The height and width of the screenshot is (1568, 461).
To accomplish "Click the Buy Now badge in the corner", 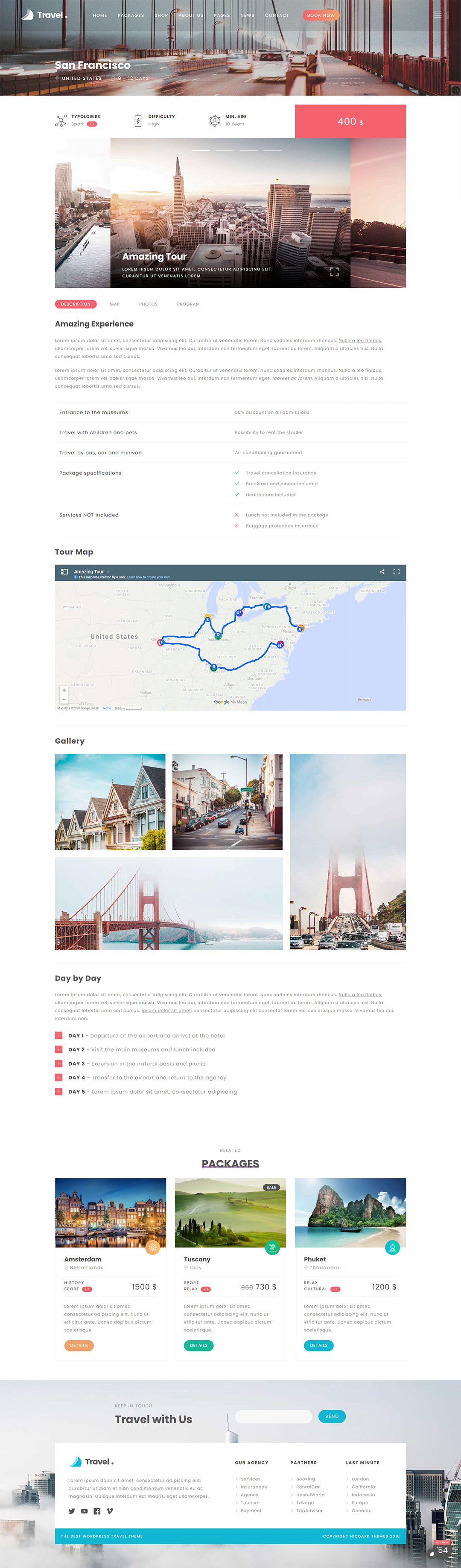I will 442,1542.
